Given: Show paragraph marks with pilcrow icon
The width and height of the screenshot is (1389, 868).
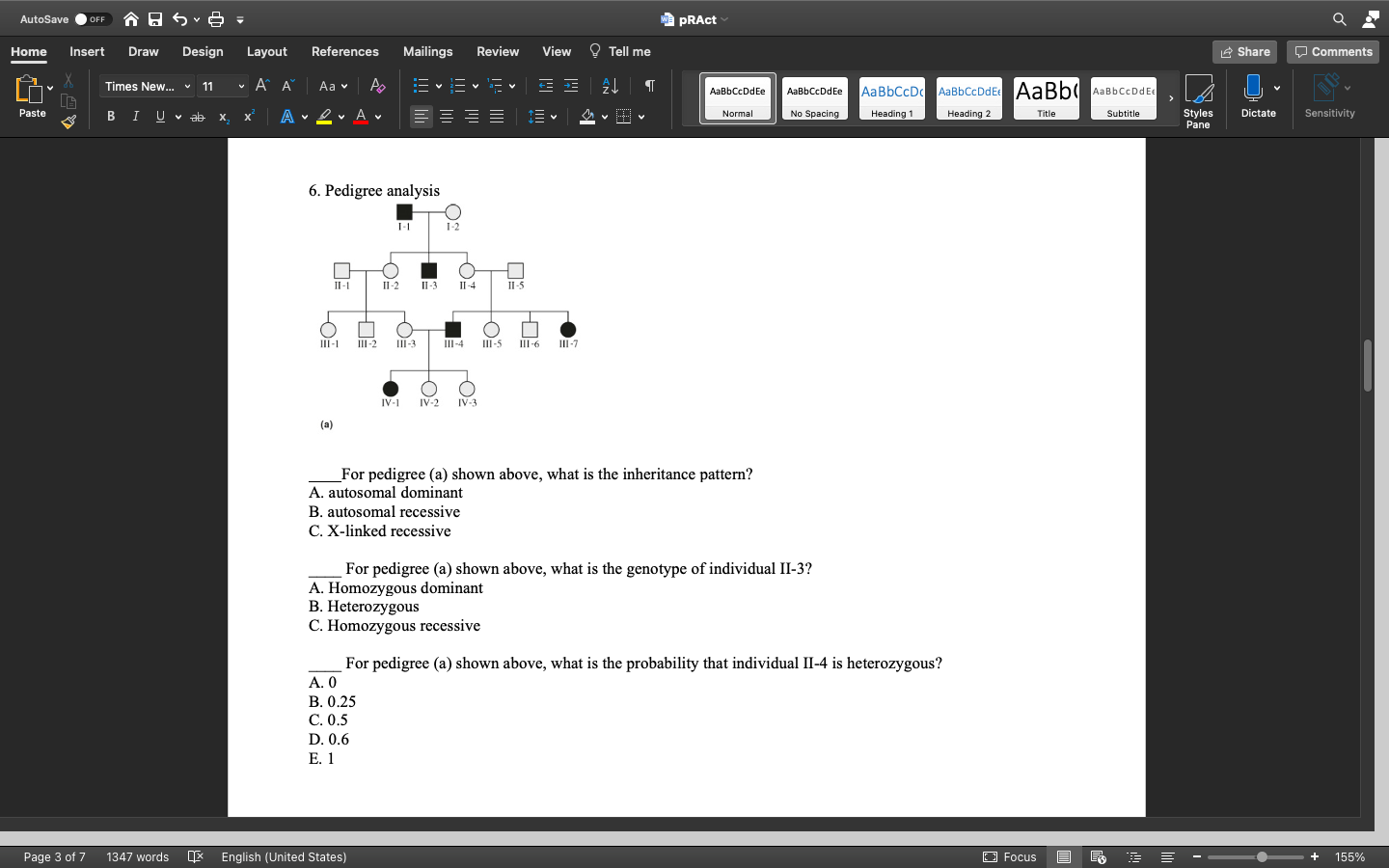Looking at the screenshot, I should tap(650, 86).
